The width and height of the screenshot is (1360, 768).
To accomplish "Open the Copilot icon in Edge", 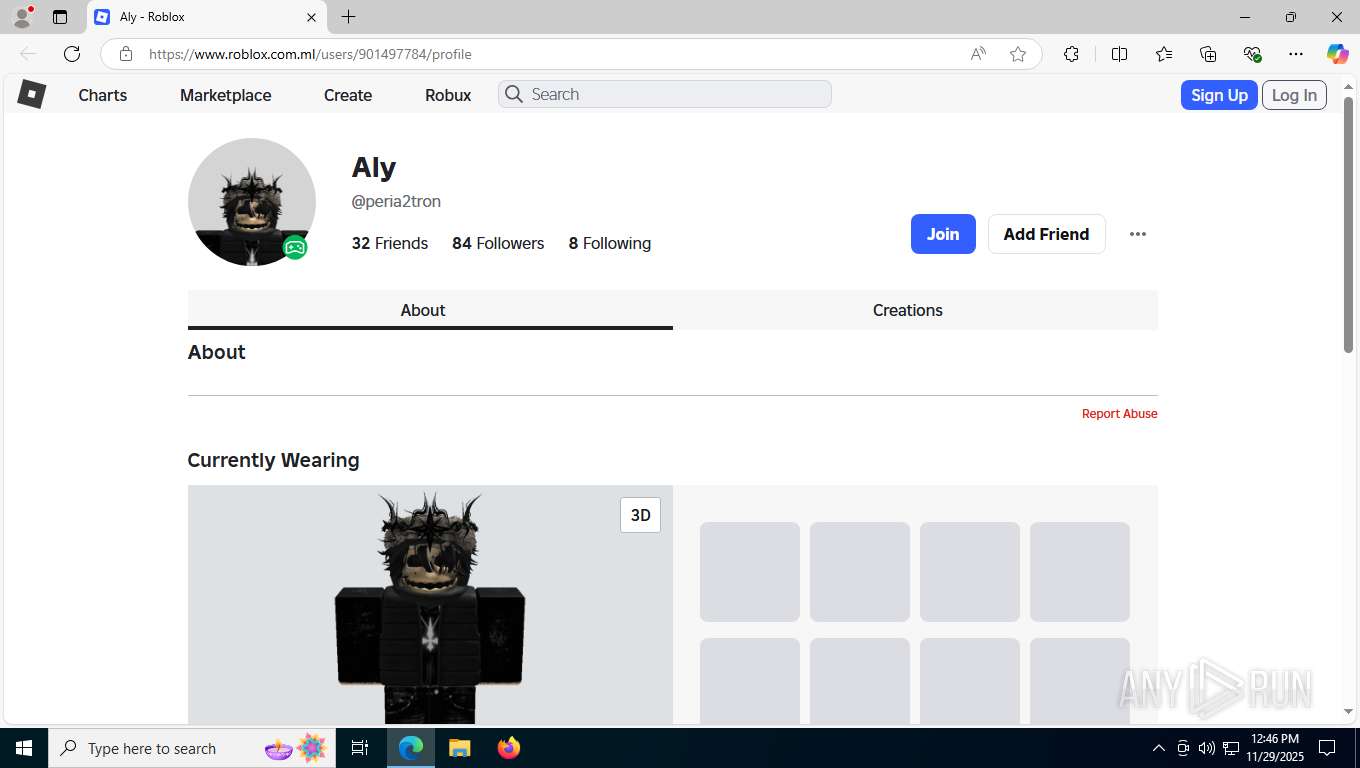I will point(1337,54).
